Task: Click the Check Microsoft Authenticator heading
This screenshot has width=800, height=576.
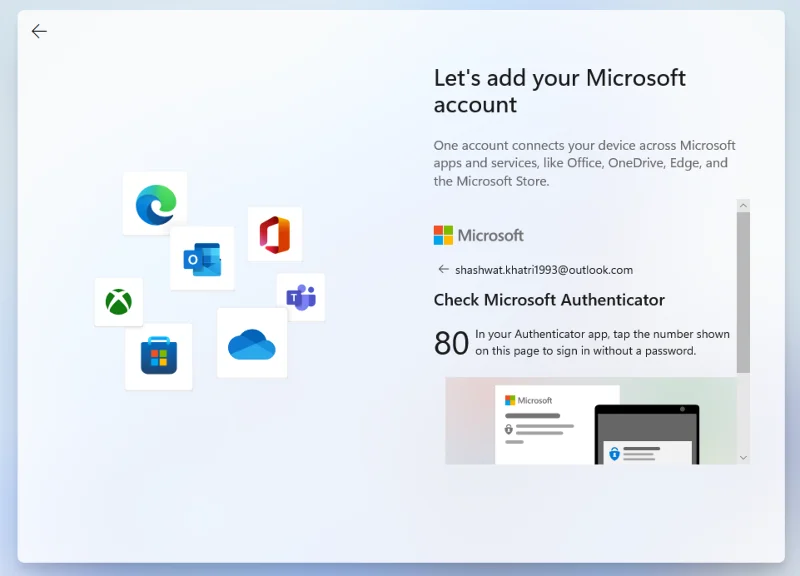Action: click(549, 300)
